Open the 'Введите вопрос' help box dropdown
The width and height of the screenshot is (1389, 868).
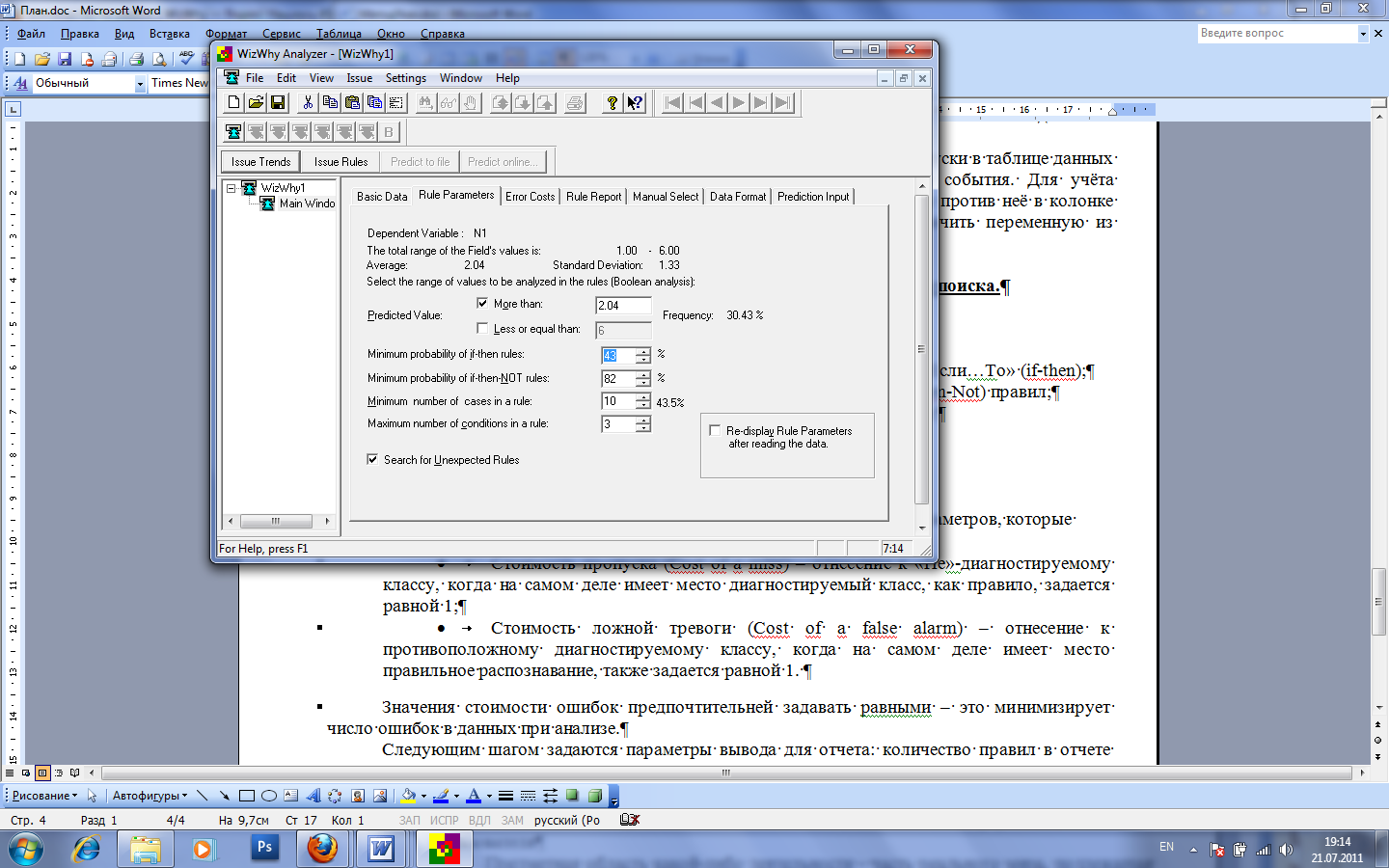(1363, 33)
